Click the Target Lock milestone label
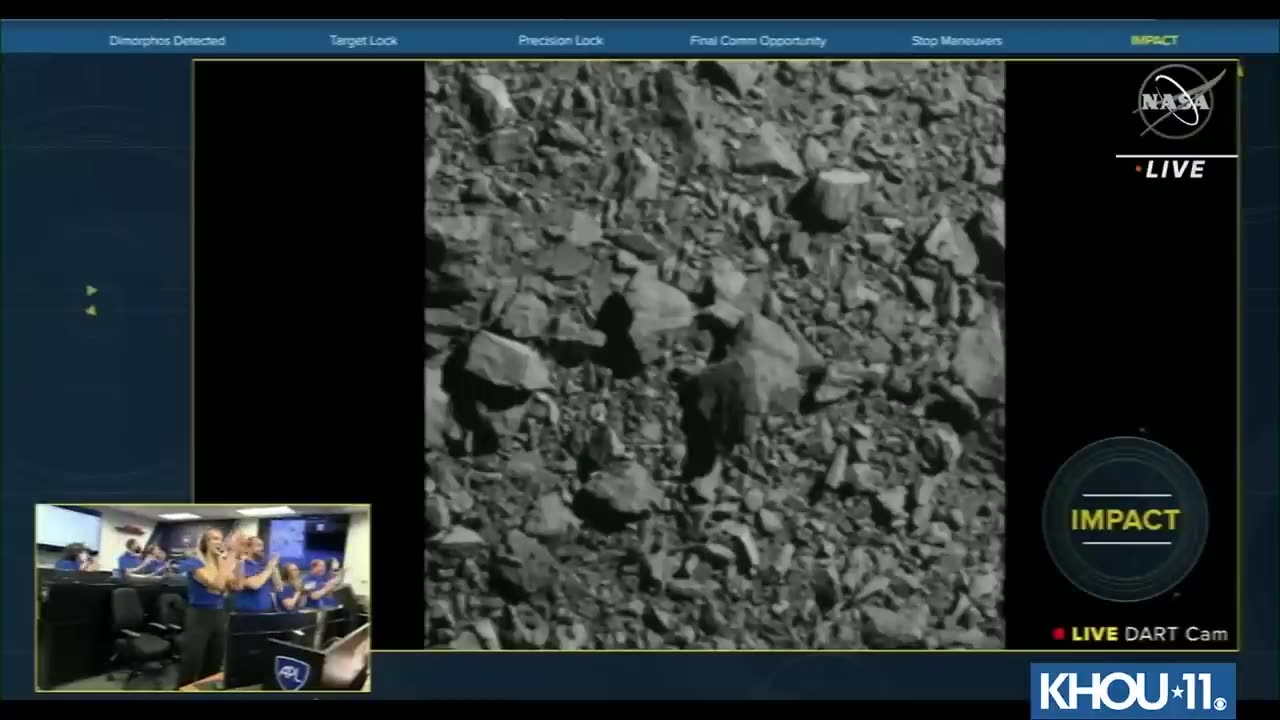Image resolution: width=1280 pixels, height=720 pixels. (363, 41)
